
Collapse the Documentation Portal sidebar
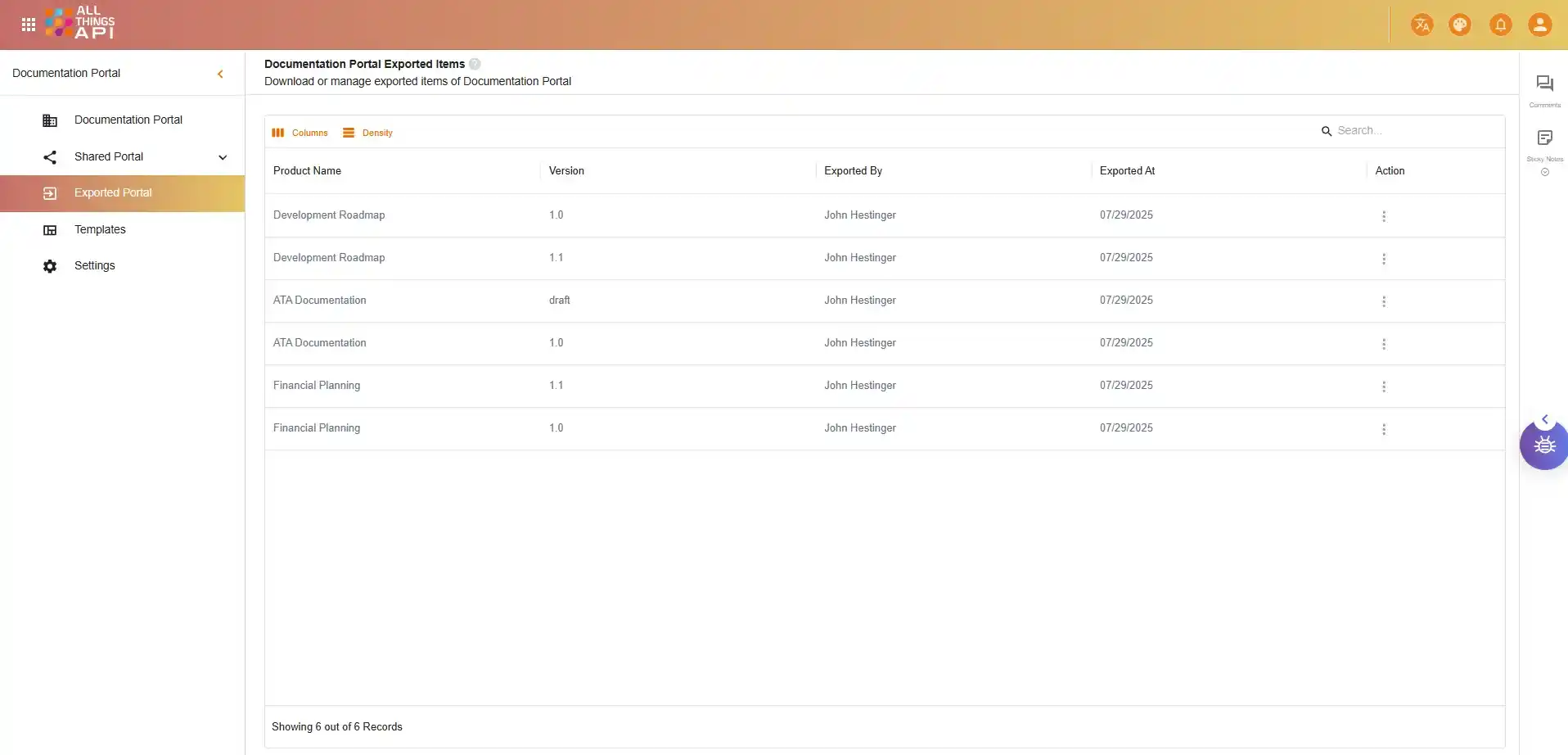tap(220, 74)
